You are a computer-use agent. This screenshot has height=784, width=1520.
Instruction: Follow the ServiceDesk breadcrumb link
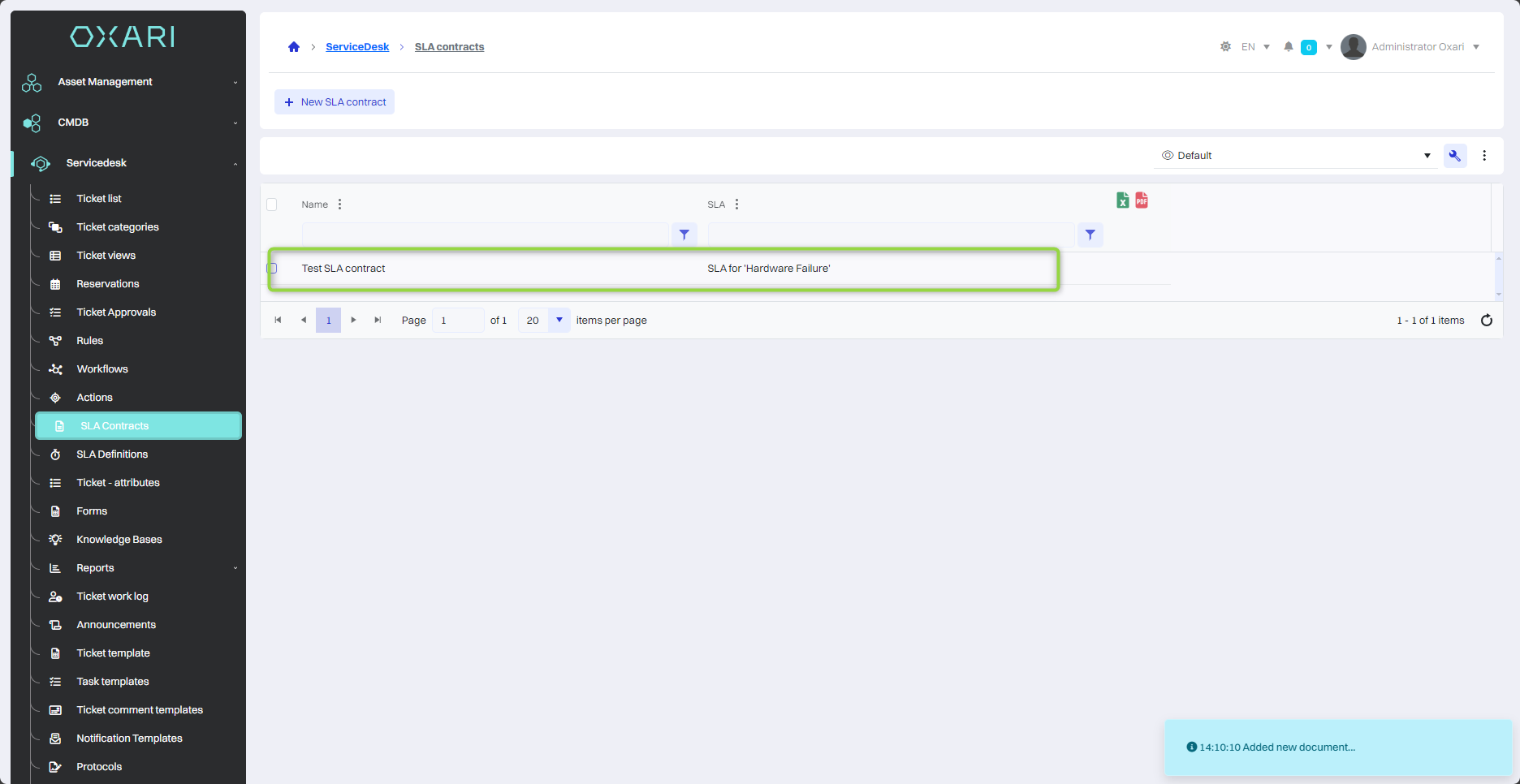pos(357,47)
